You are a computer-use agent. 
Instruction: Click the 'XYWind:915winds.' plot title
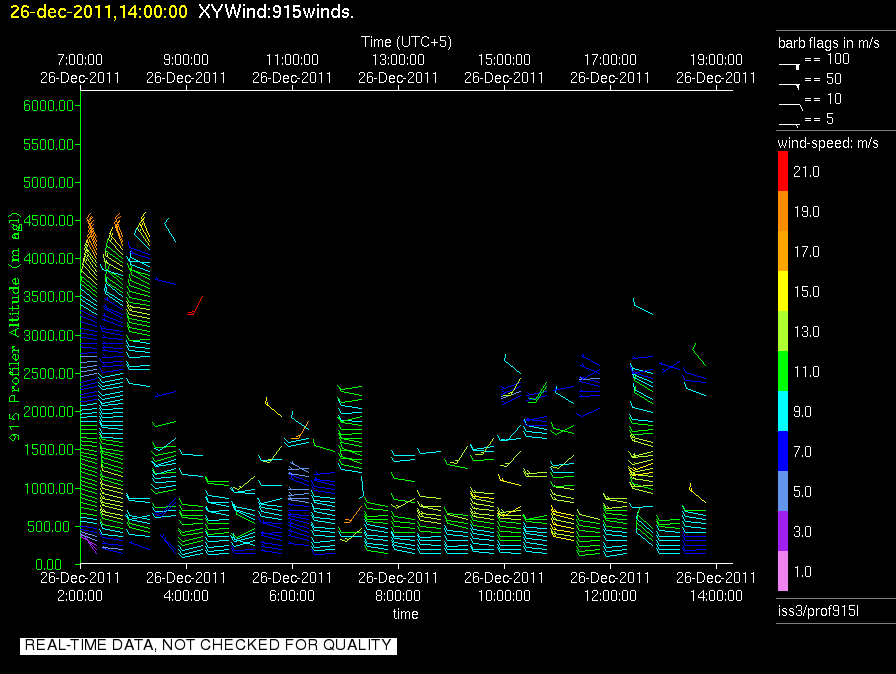276,11
